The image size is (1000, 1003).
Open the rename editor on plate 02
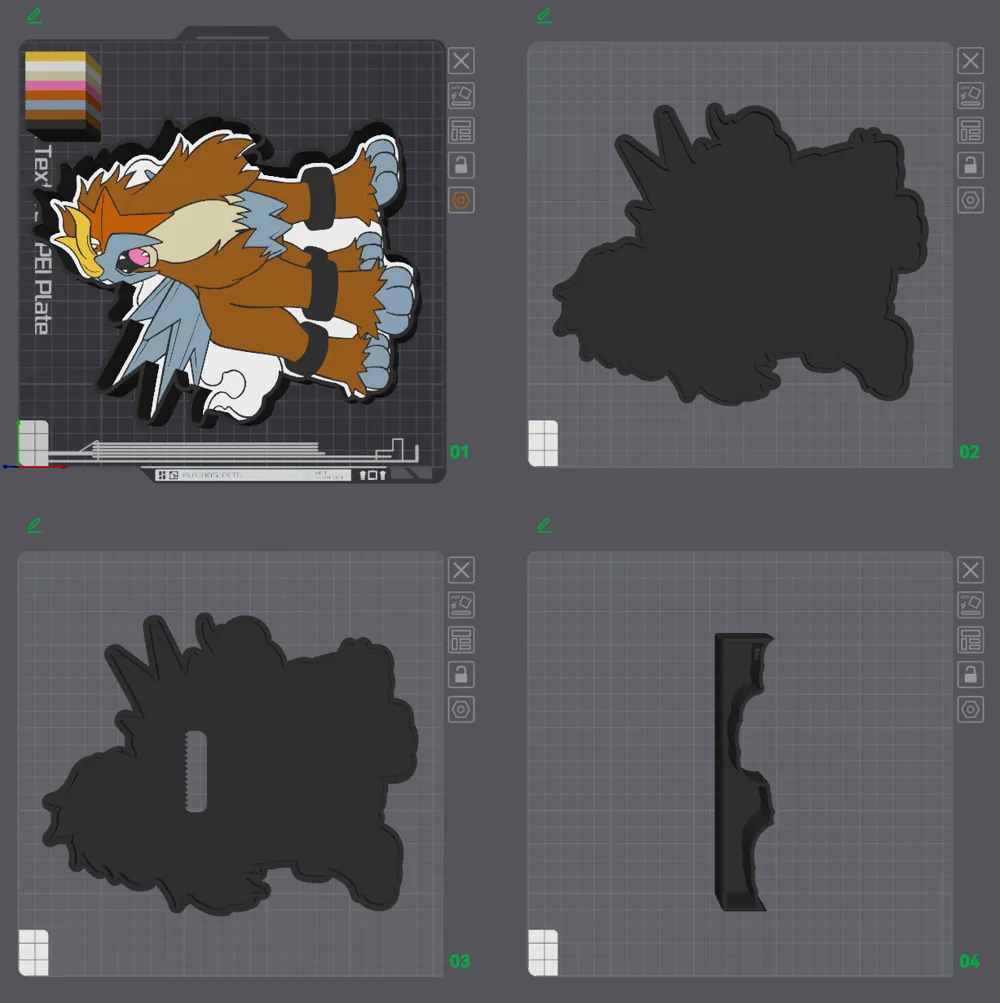[545, 15]
